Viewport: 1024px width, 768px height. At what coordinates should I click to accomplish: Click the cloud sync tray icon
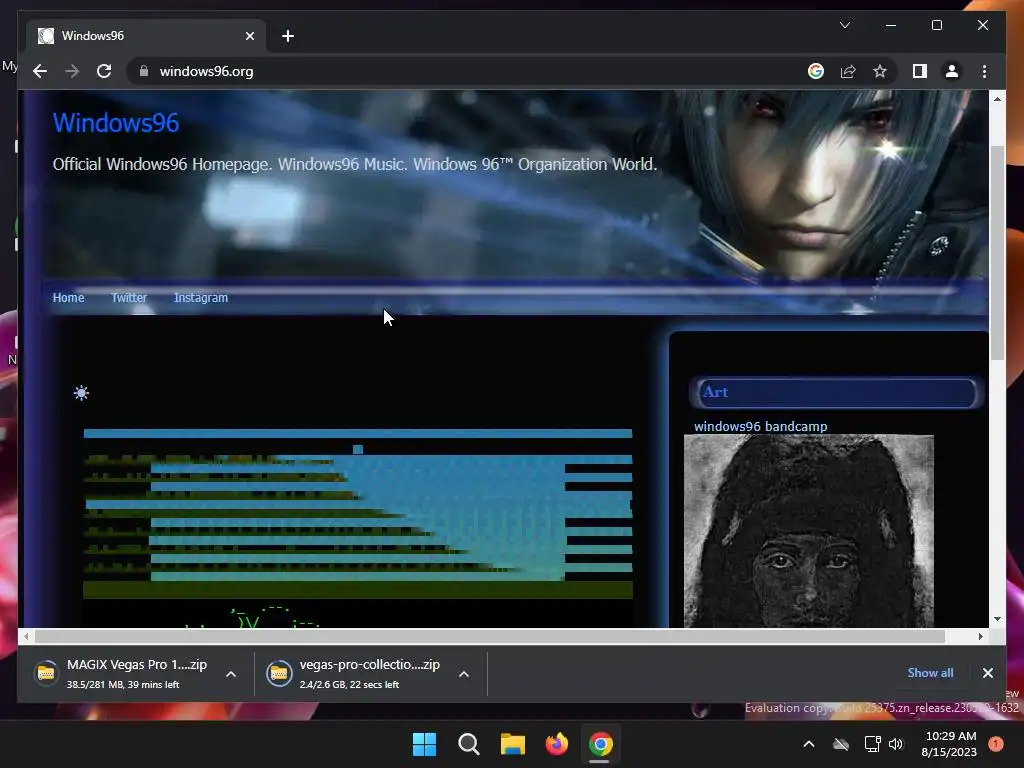pyautogui.click(x=841, y=744)
